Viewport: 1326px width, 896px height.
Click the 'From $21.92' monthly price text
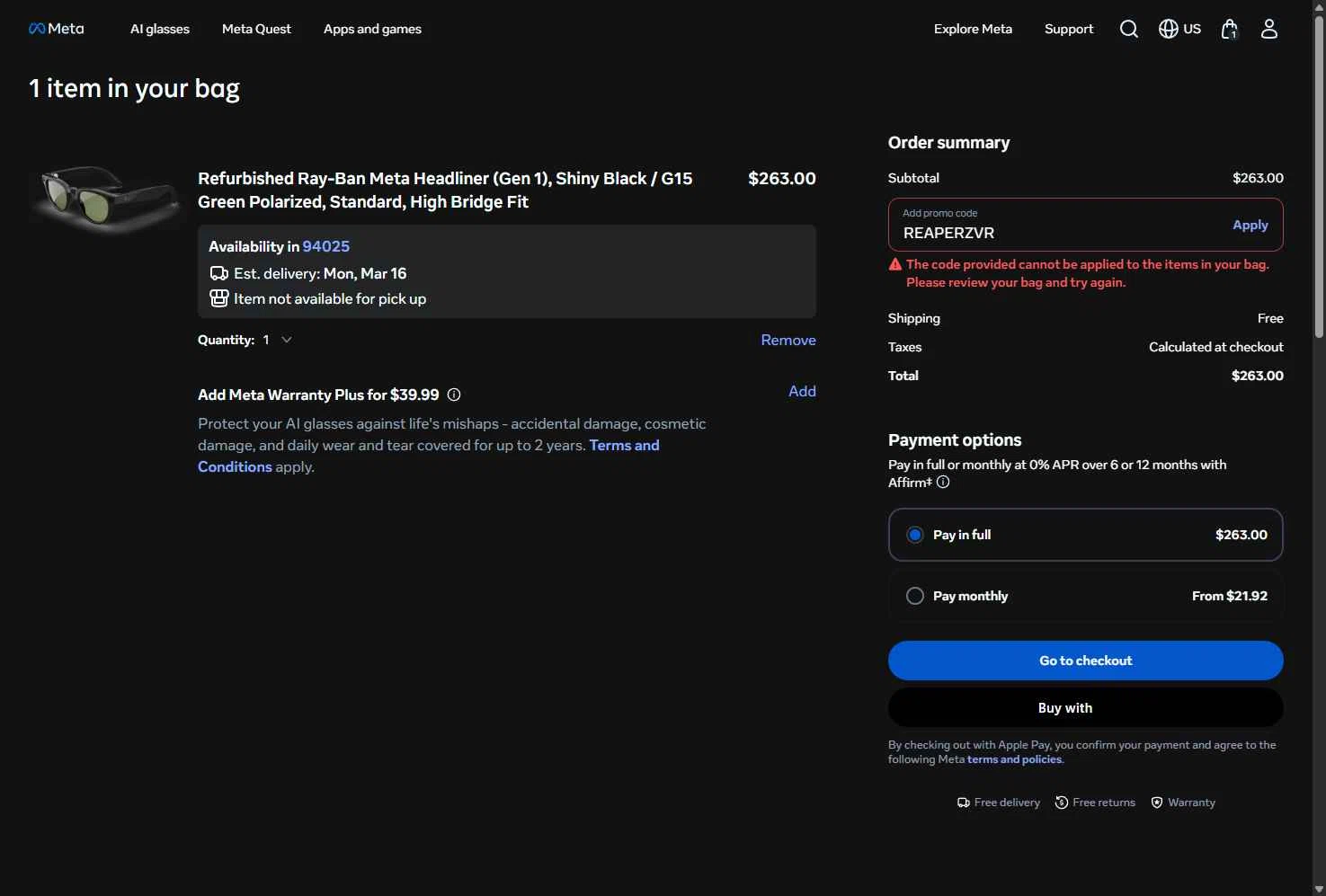click(1230, 596)
